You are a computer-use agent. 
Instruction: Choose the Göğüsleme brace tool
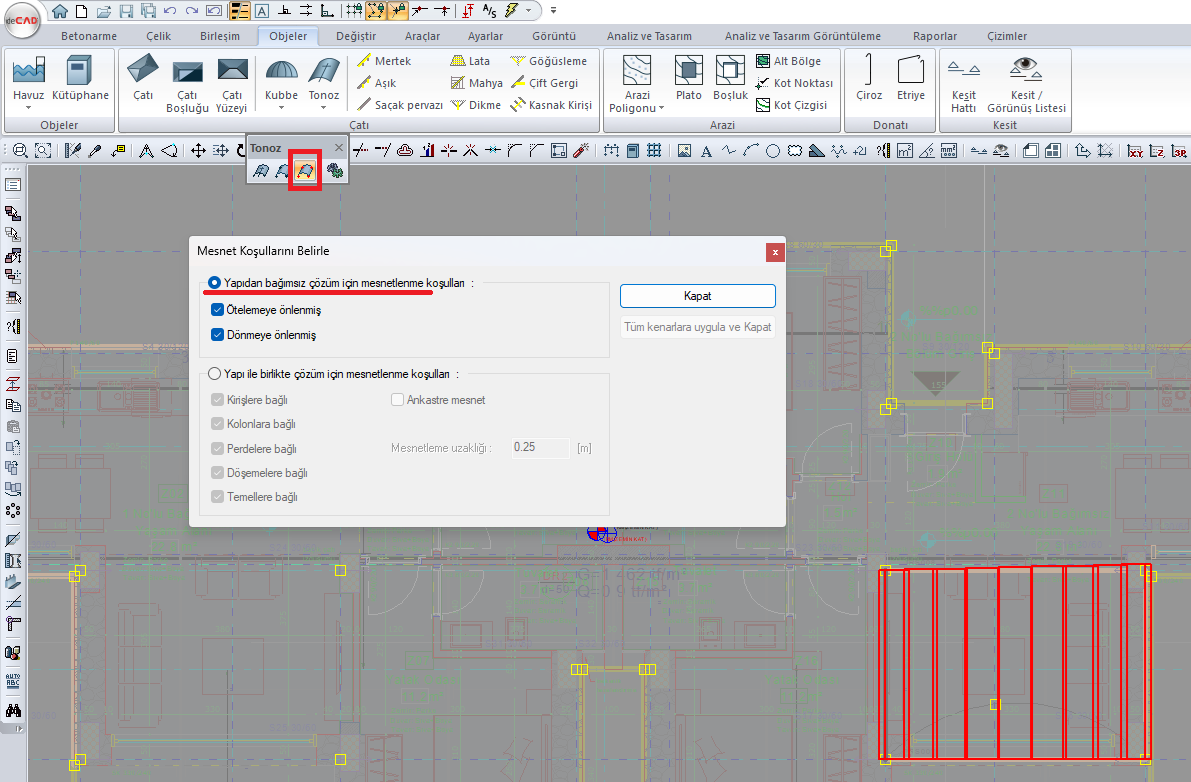pyautogui.click(x=548, y=61)
